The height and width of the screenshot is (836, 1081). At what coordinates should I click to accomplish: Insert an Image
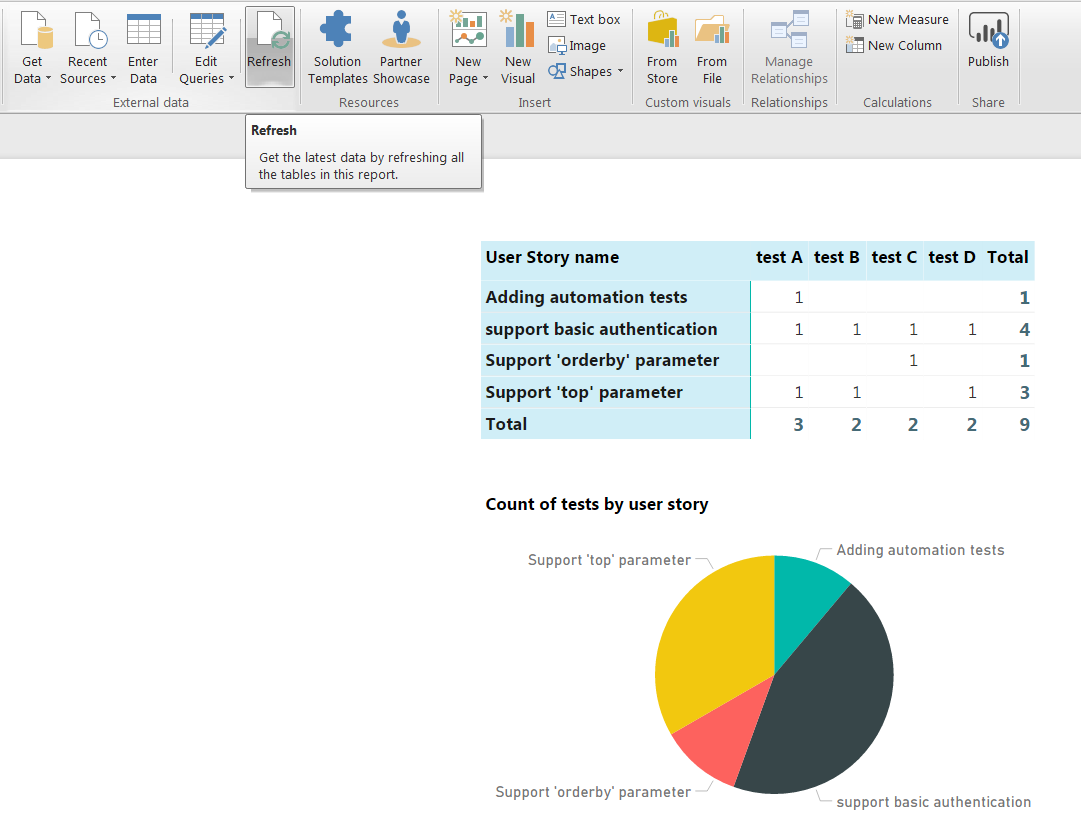(x=577, y=45)
